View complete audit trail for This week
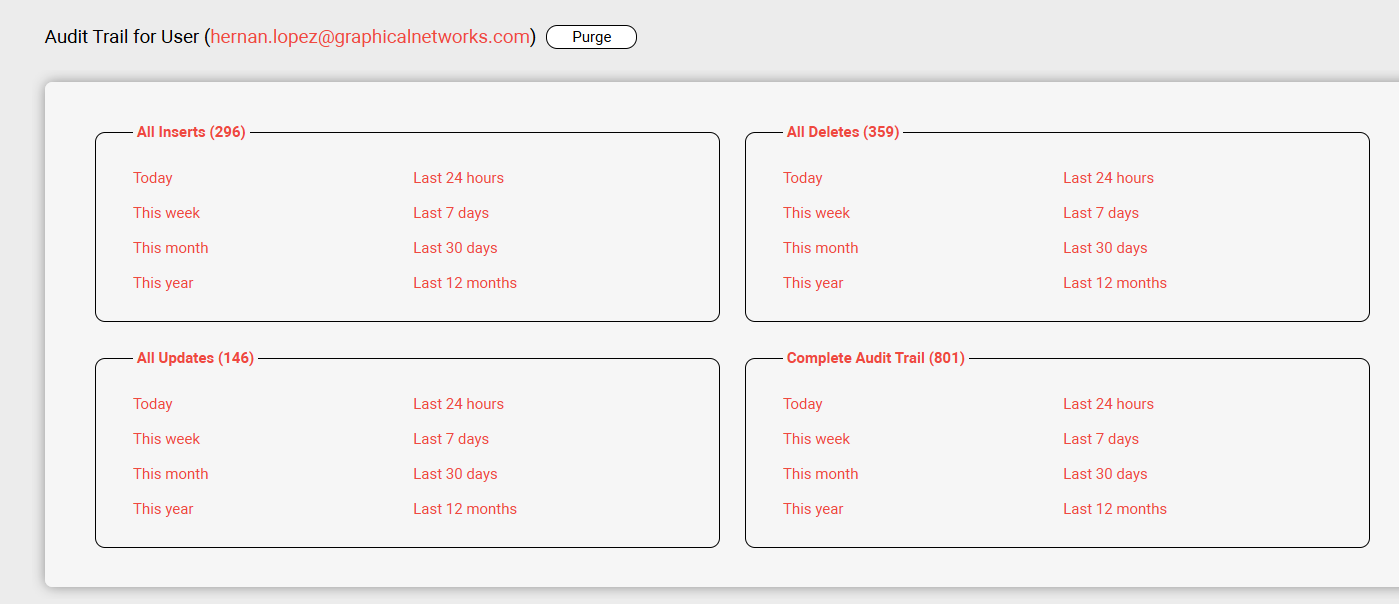Screen dimensions: 1399x604 point(816,439)
